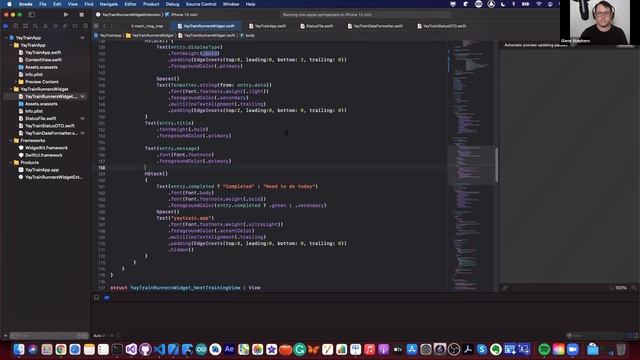Open the Editor menu
The image size is (640, 360).
click(x=130, y=4)
